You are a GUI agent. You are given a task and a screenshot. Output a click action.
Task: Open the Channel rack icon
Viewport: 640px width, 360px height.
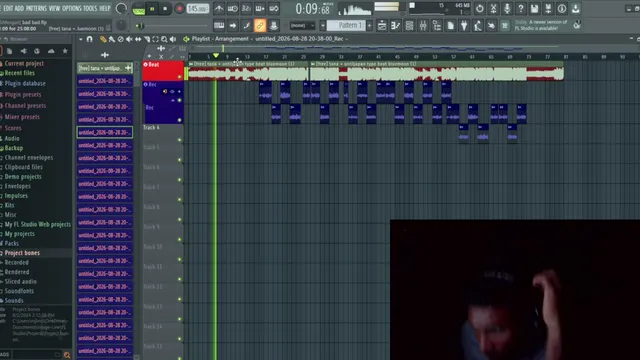coord(409,26)
